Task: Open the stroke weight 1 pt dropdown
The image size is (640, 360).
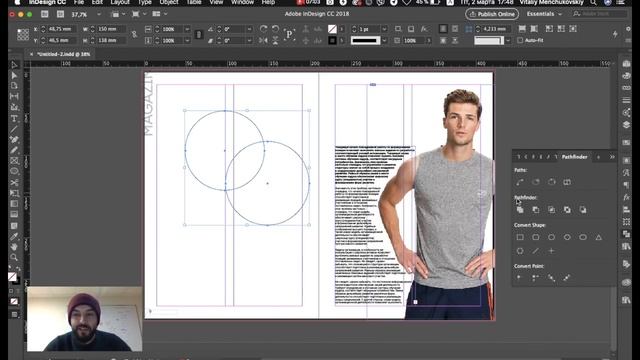Action: (x=384, y=29)
